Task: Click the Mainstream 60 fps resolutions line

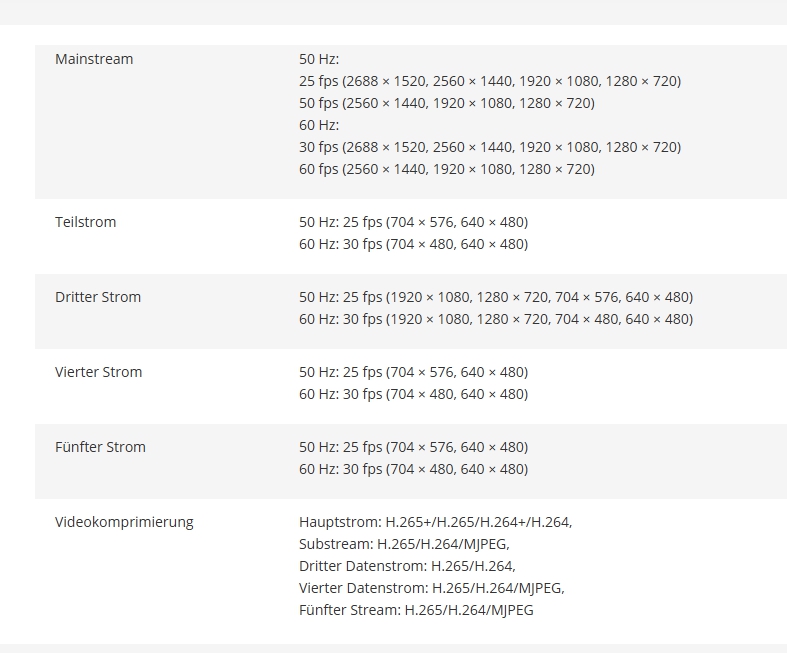Action: [x=446, y=169]
